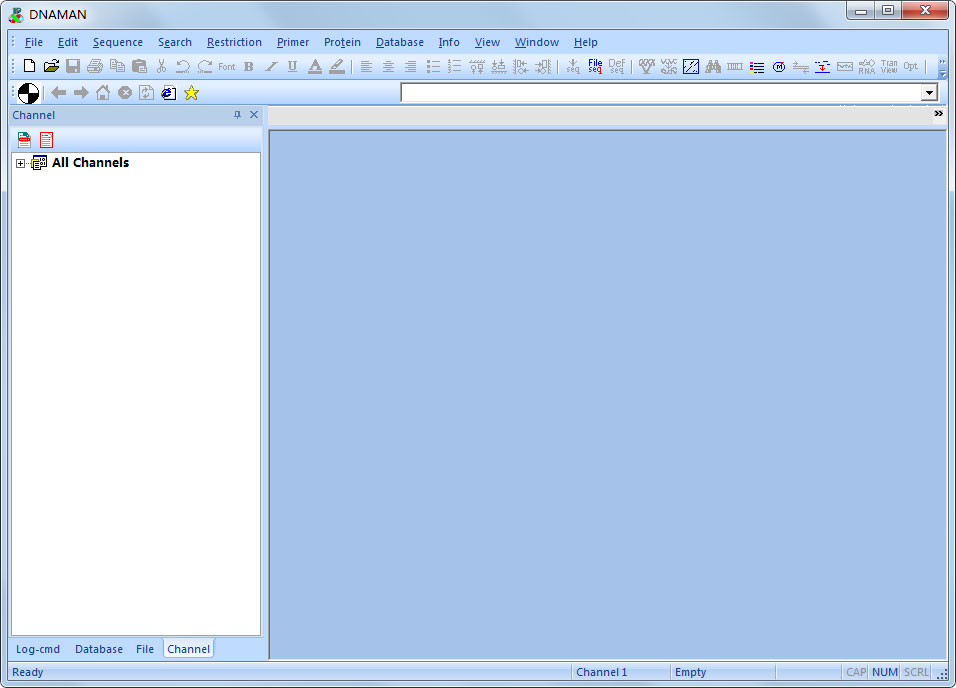Click the Refresh page icon
Image resolution: width=956 pixels, height=688 pixels.
click(x=146, y=93)
